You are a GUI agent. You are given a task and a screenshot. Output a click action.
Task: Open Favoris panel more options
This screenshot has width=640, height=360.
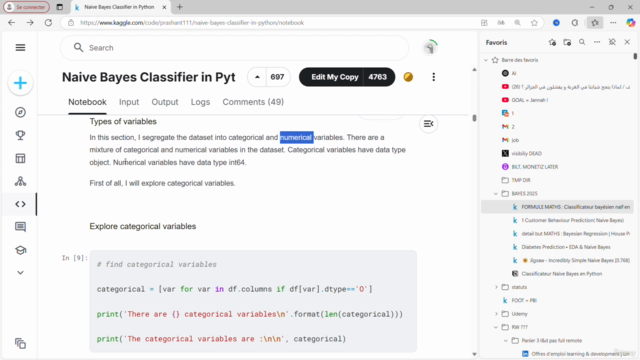(597, 42)
